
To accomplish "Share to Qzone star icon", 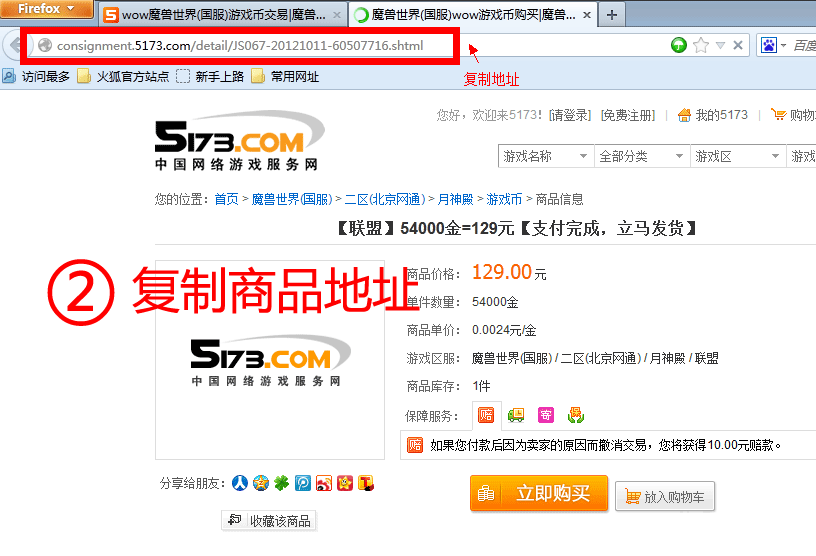I will 261,483.
